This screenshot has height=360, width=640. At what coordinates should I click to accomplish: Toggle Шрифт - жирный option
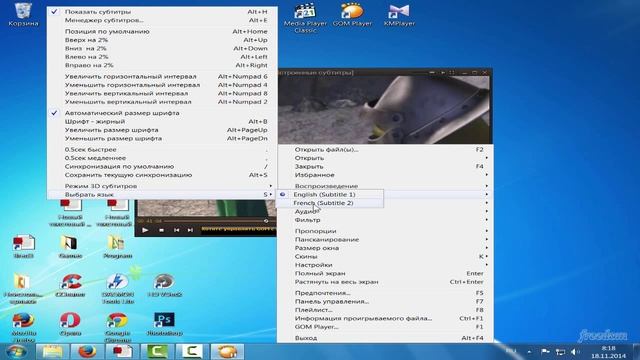pos(162,121)
